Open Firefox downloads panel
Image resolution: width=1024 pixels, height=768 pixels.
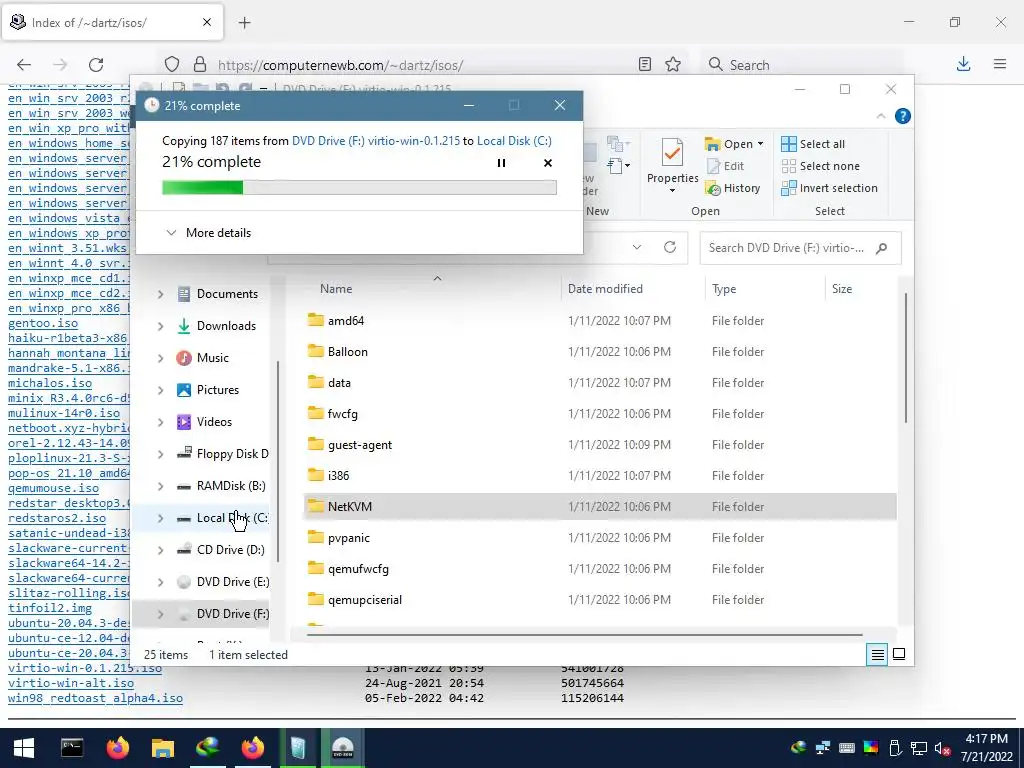pyautogui.click(x=963, y=64)
